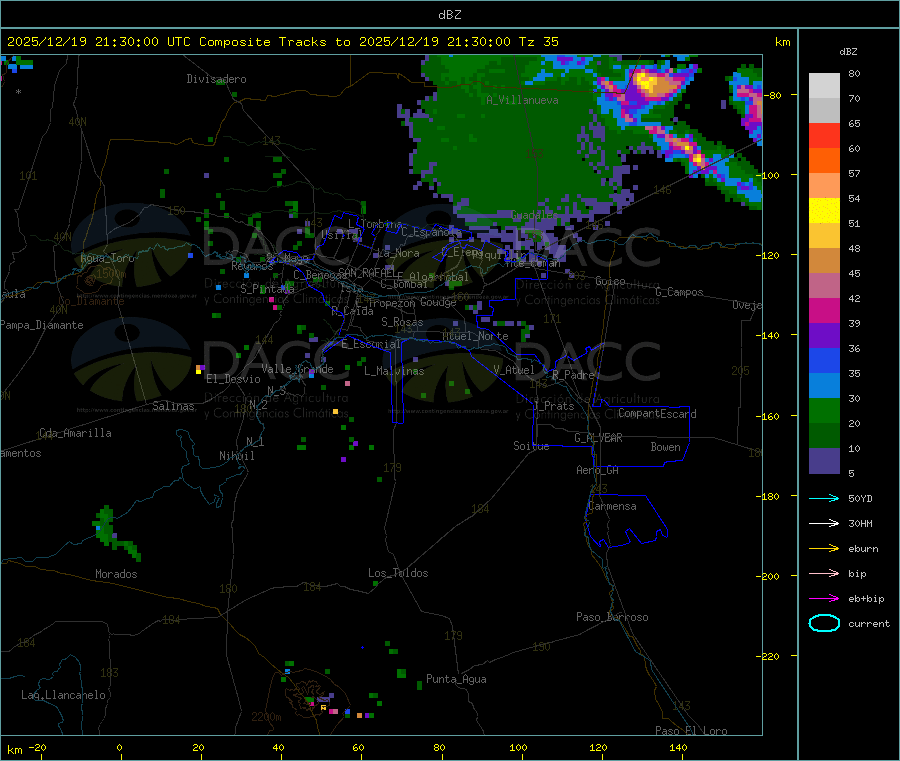The width and height of the screenshot is (900, 761).
Task: Click the Paso_El_Loro place label
Action: pyautogui.click(x=691, y=731)
